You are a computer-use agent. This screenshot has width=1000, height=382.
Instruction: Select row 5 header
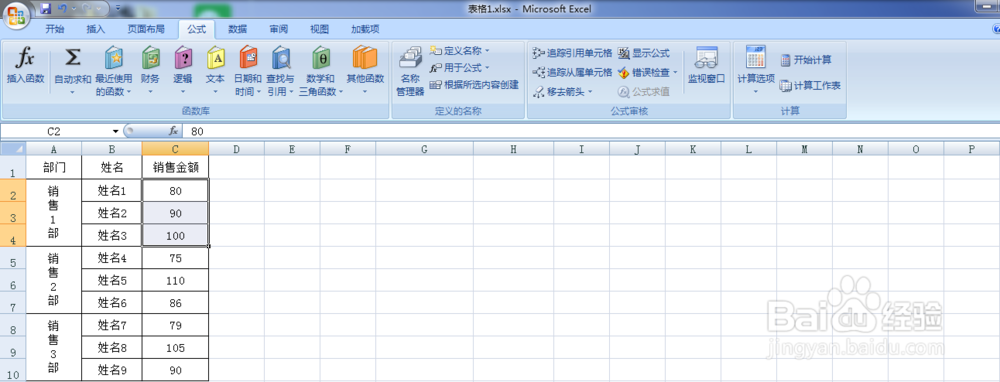13,258
